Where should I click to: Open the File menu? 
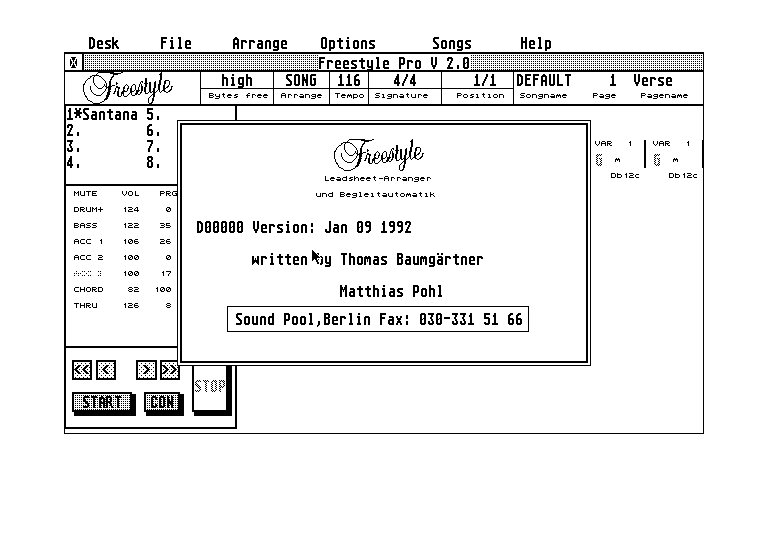[x=175, y=44]
